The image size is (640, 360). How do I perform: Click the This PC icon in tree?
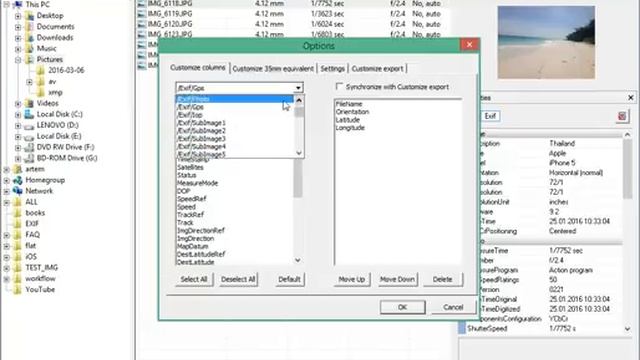click(18, 4)
